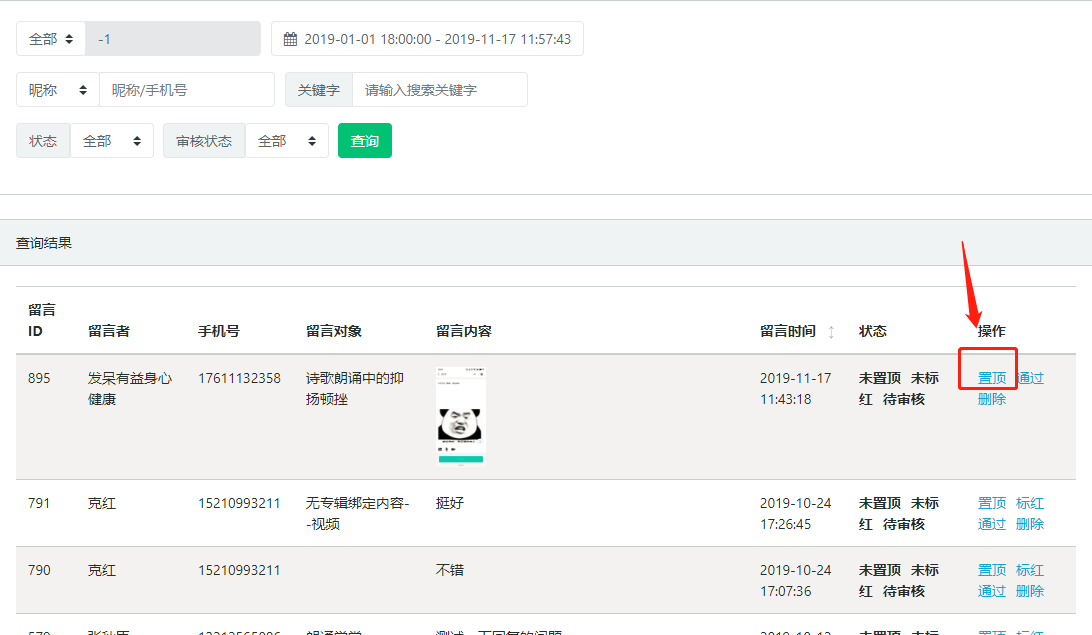Click 删除 for message 791
The height and width of the screenshot is (635, 1092).
coord(1030,524)
